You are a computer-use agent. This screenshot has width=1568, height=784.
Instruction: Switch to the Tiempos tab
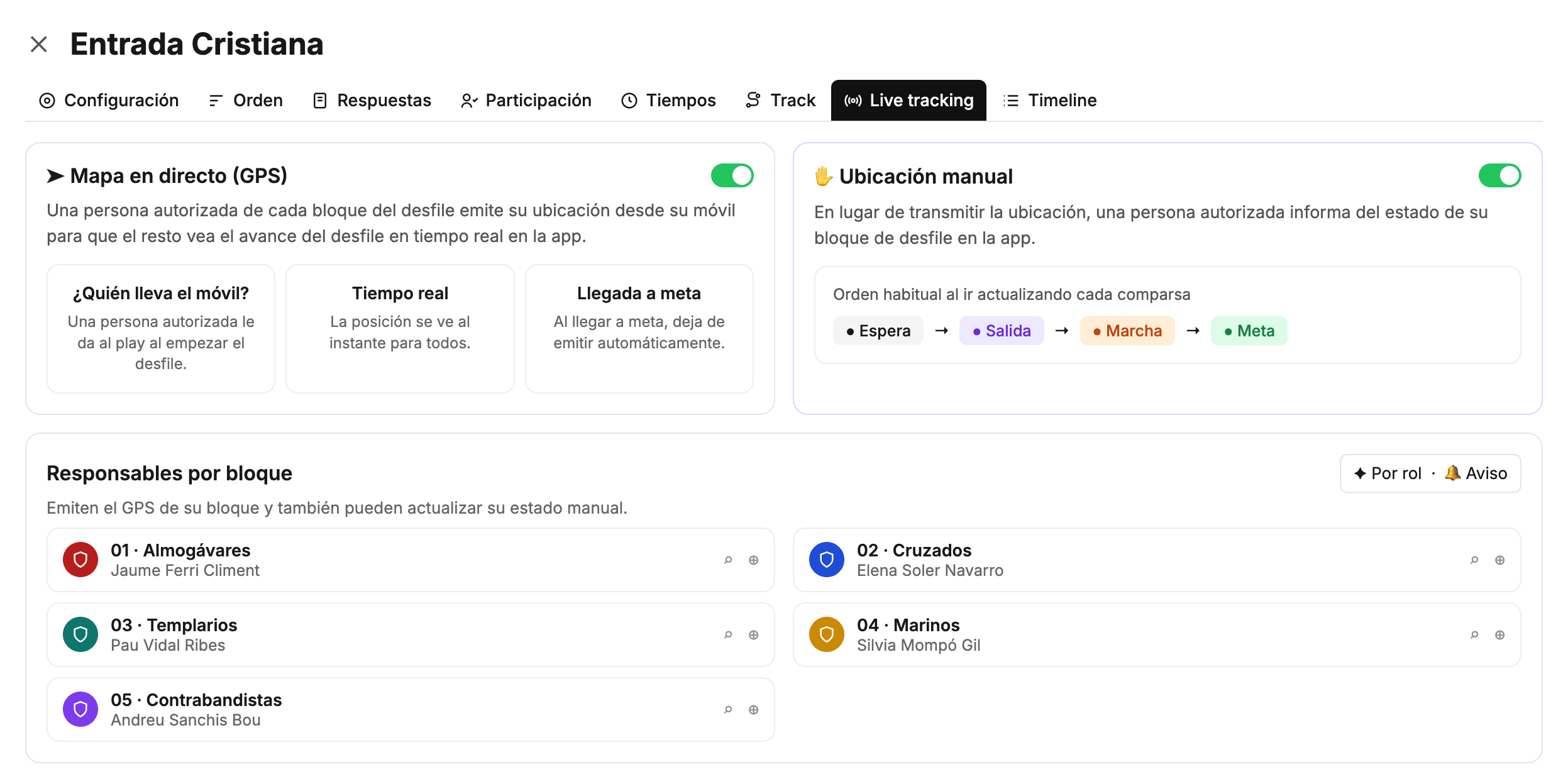[668, 101]
